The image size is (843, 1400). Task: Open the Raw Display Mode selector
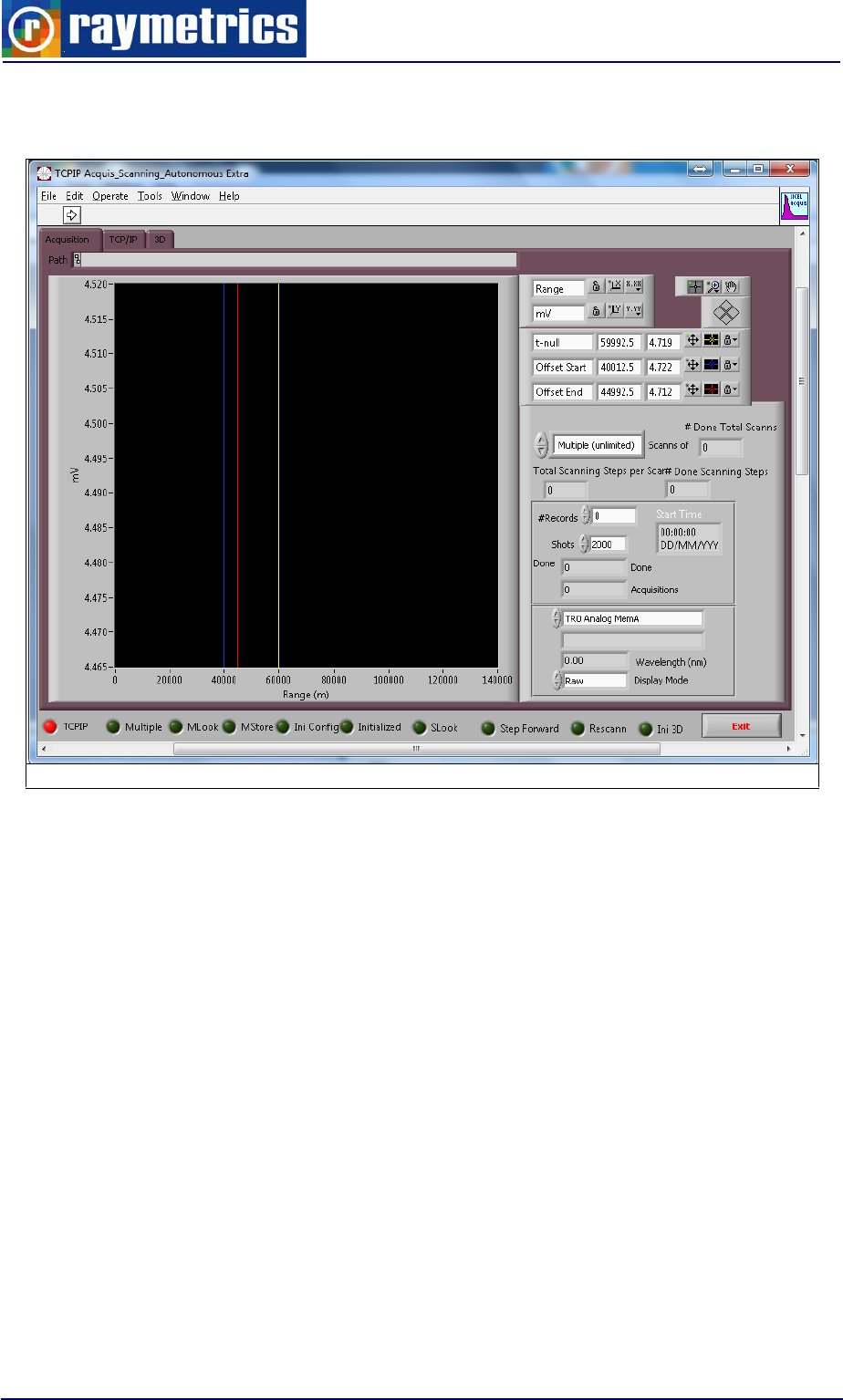[x=595, y=680]
